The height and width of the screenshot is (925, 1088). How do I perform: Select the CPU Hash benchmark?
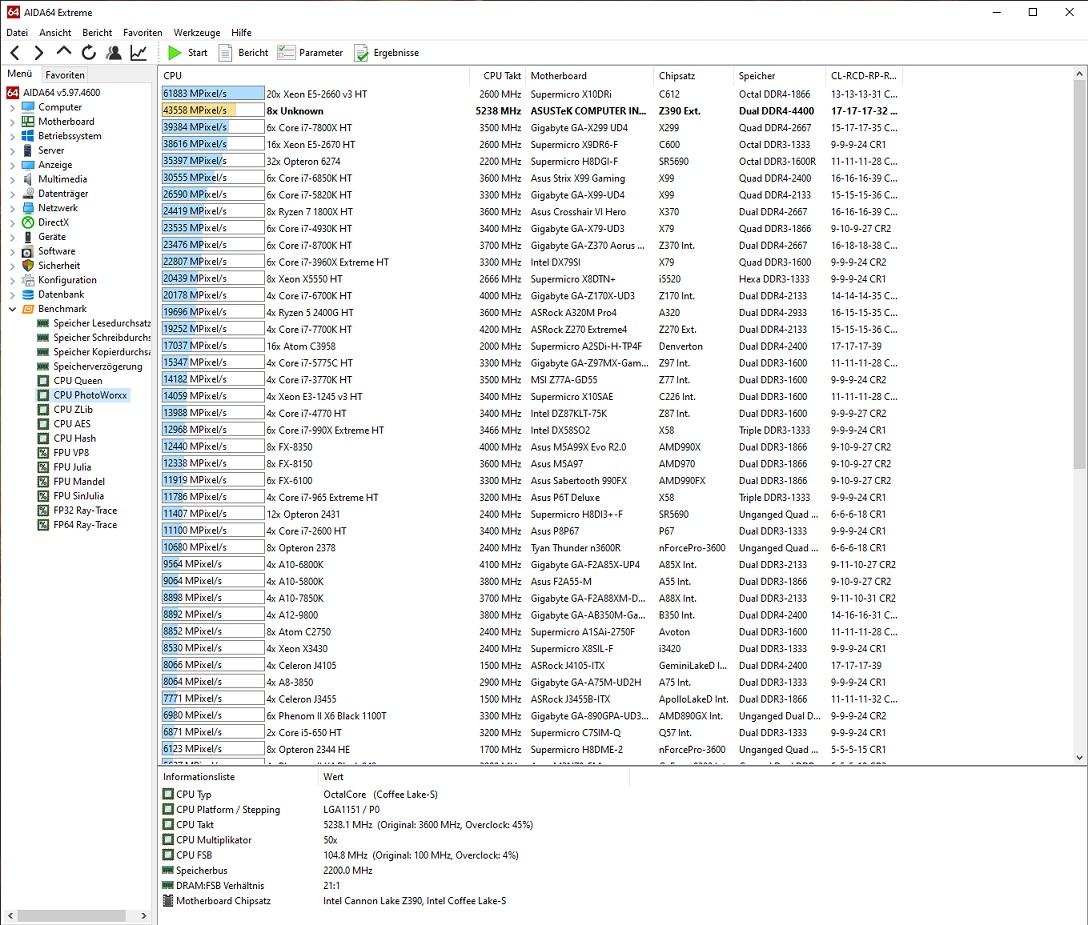point(74,438)
